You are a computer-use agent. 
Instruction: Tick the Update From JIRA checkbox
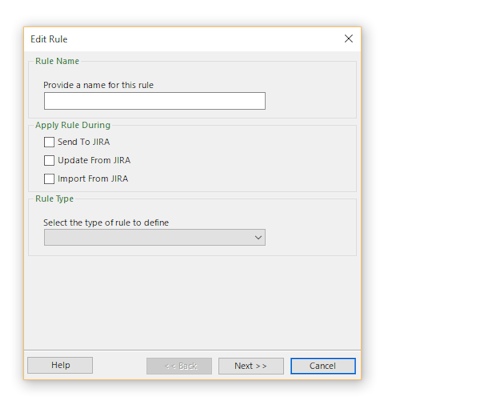coord(49,160)
